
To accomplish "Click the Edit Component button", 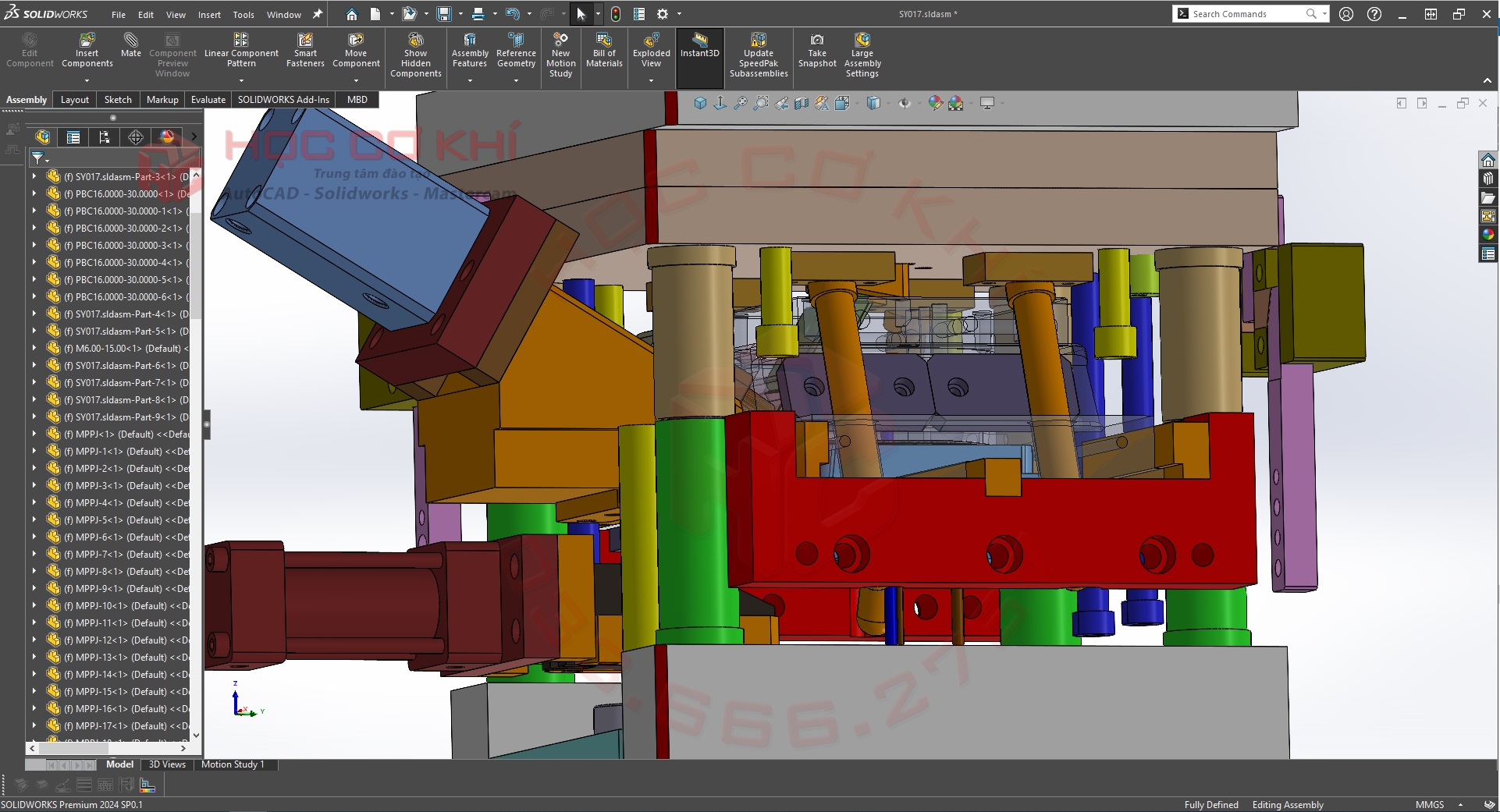I will (30, 50).
